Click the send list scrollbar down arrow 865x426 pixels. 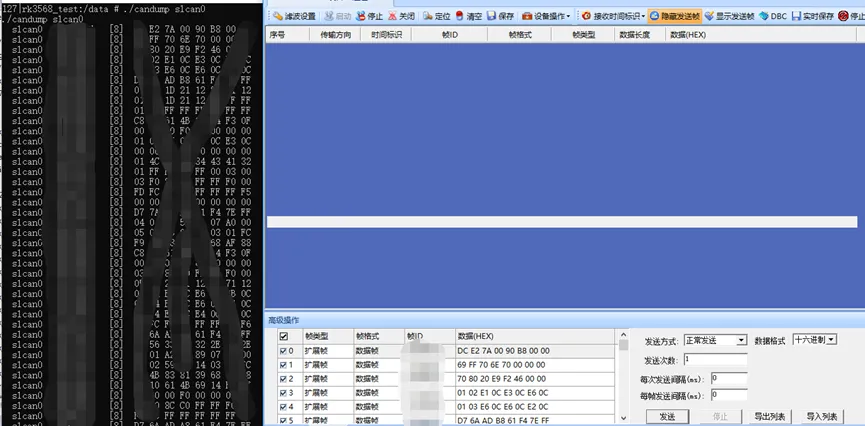pyautogui.click(x=623, y=419)
